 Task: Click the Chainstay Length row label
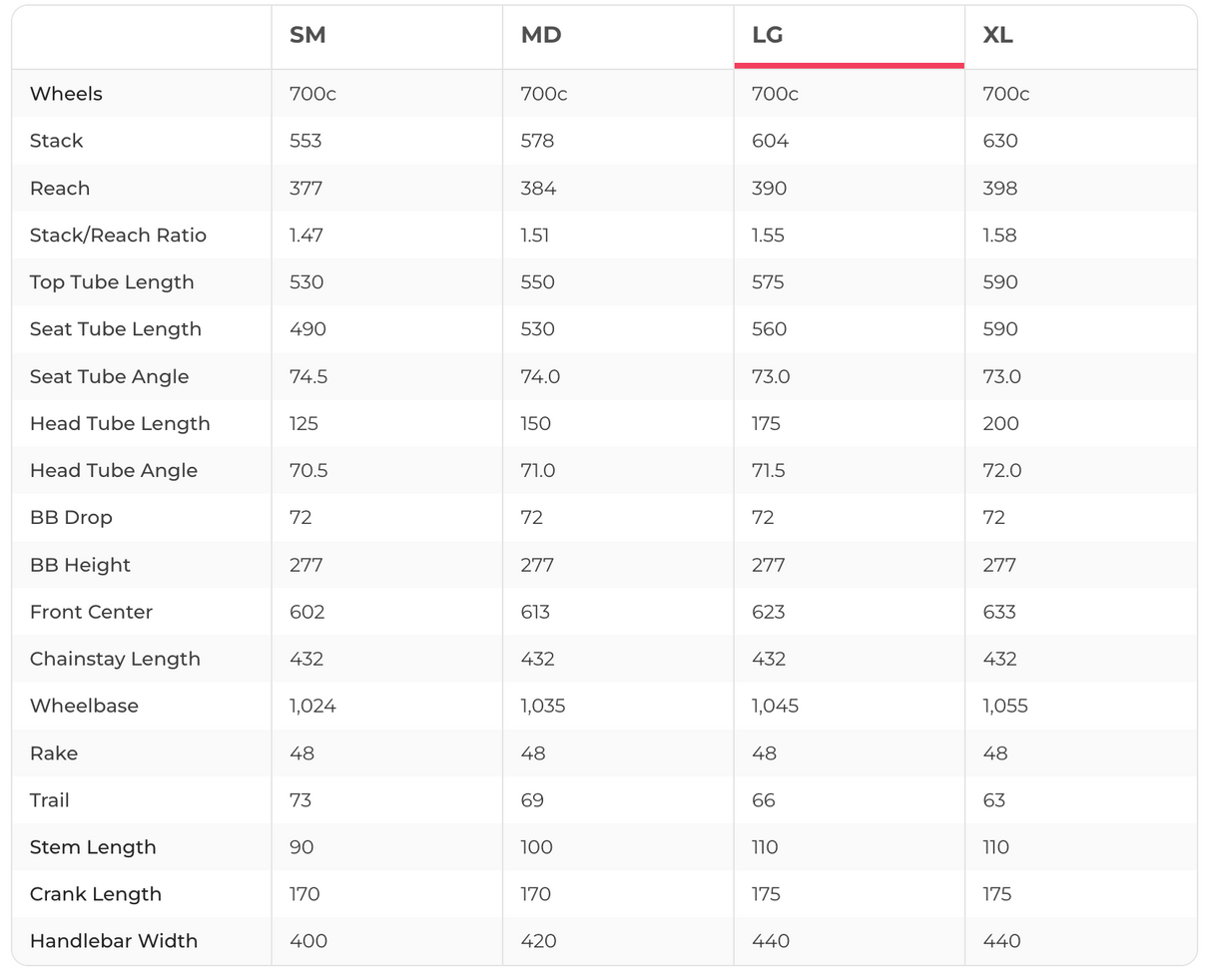(x=115, y=660)
